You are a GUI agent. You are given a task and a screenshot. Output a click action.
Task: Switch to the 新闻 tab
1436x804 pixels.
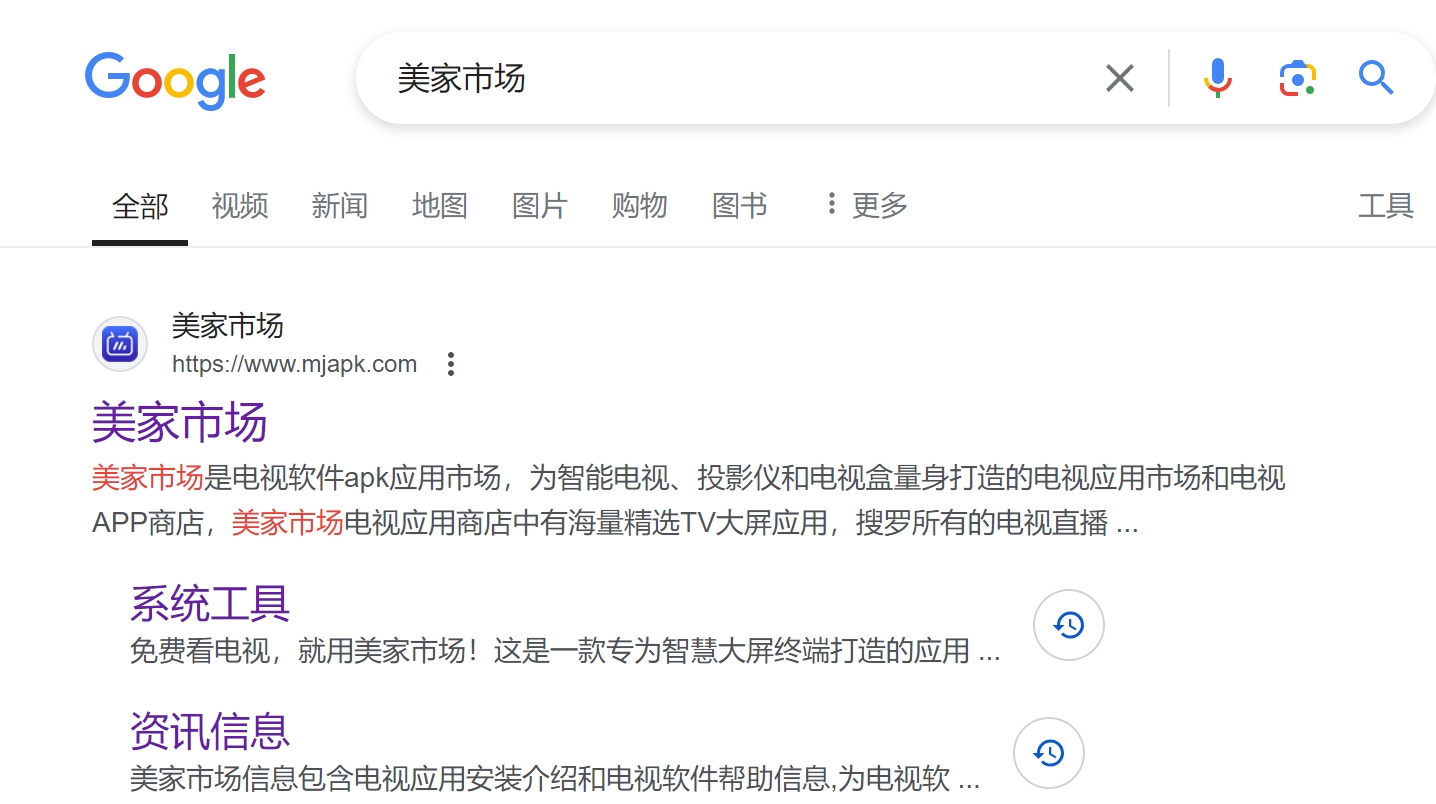[340, 206]
